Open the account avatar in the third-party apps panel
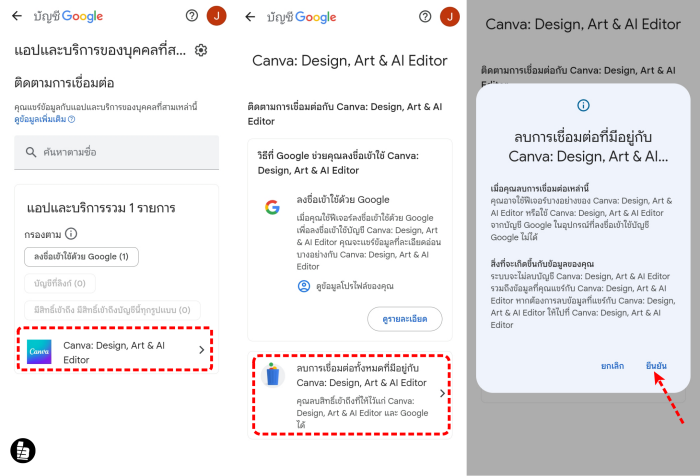The height and width of the screenshot is (476, 700). click(x=217, y=16)
